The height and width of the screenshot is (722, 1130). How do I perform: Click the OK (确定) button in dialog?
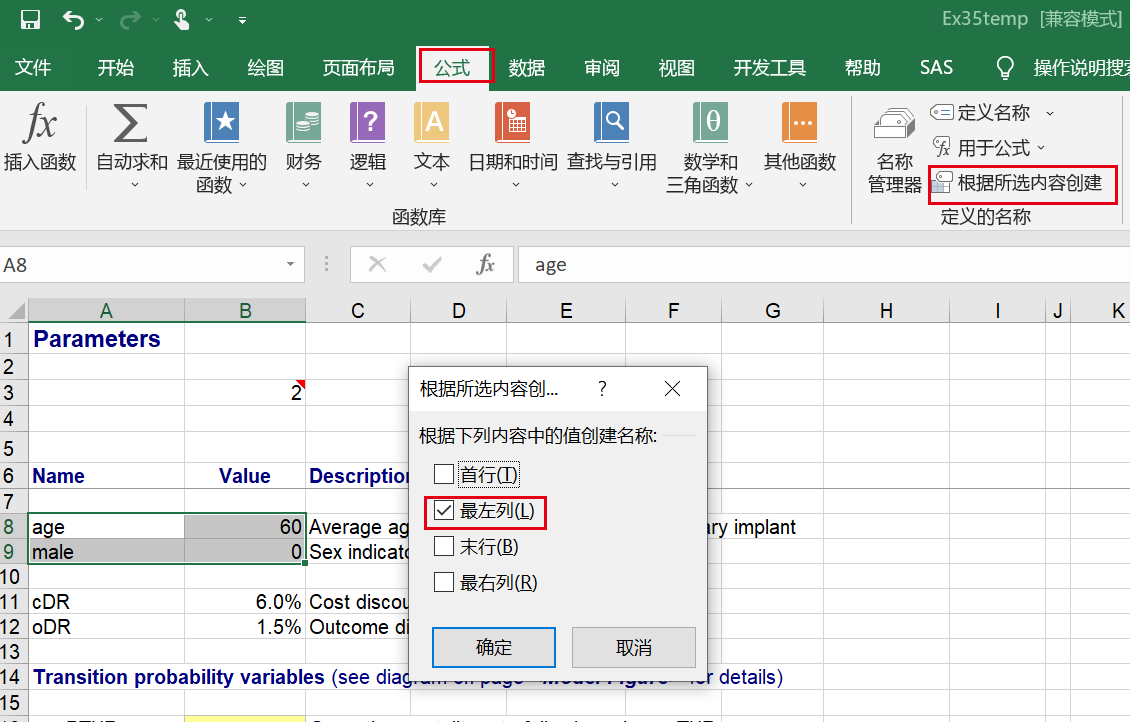tap(493, 647)
